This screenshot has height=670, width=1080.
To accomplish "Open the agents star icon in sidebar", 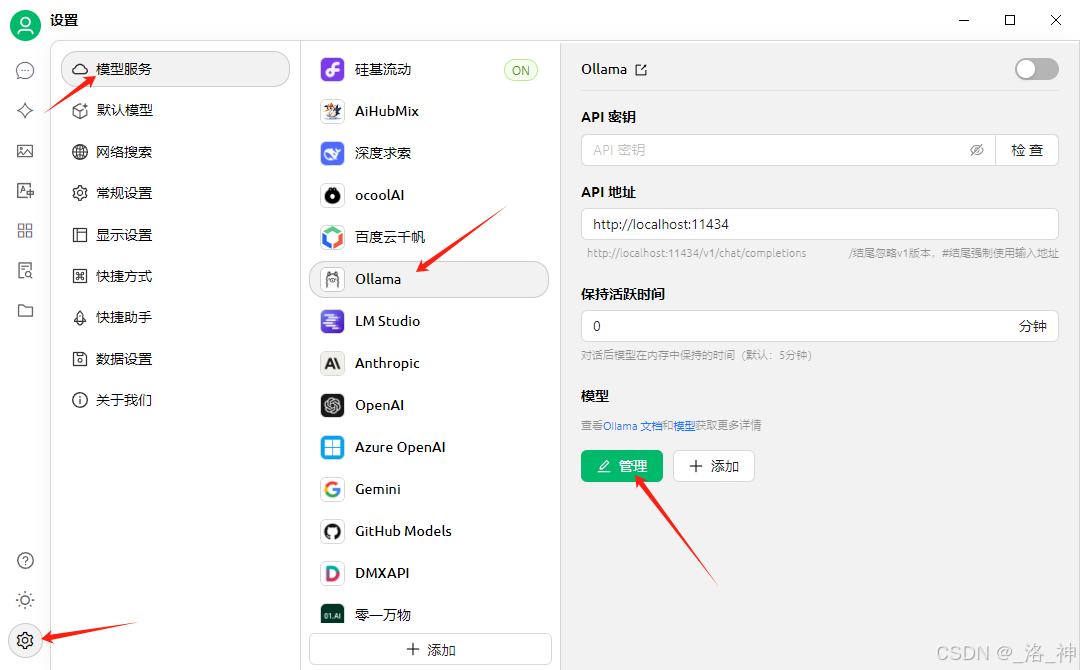I will tap(25, 110).
